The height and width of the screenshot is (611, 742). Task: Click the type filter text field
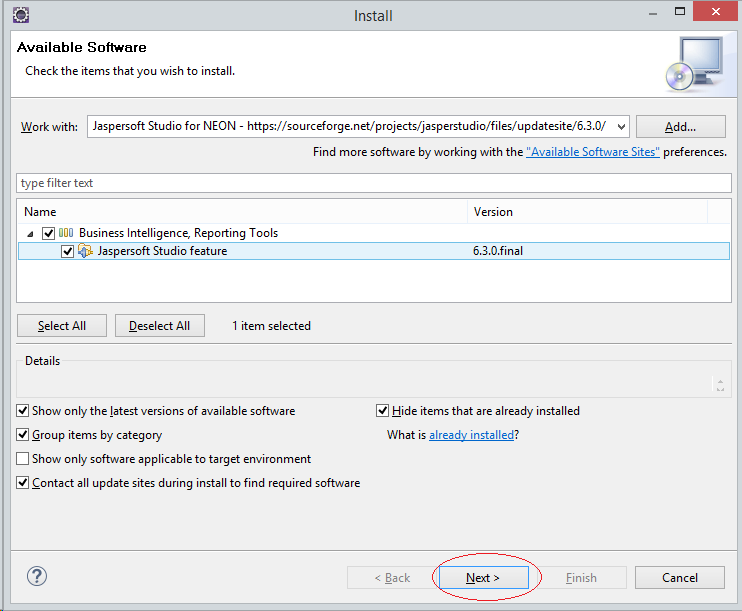pyautogui.click(x=374, y=183)
